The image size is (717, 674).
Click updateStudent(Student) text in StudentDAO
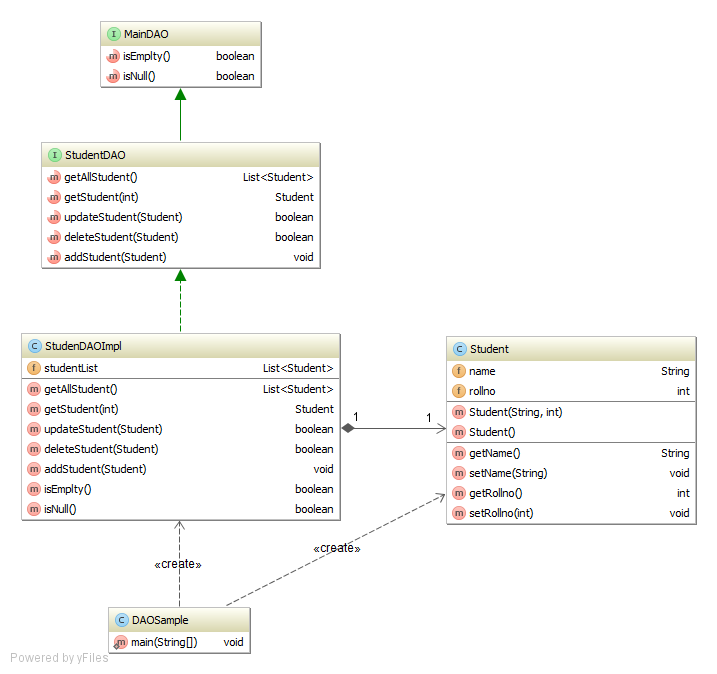123,217
